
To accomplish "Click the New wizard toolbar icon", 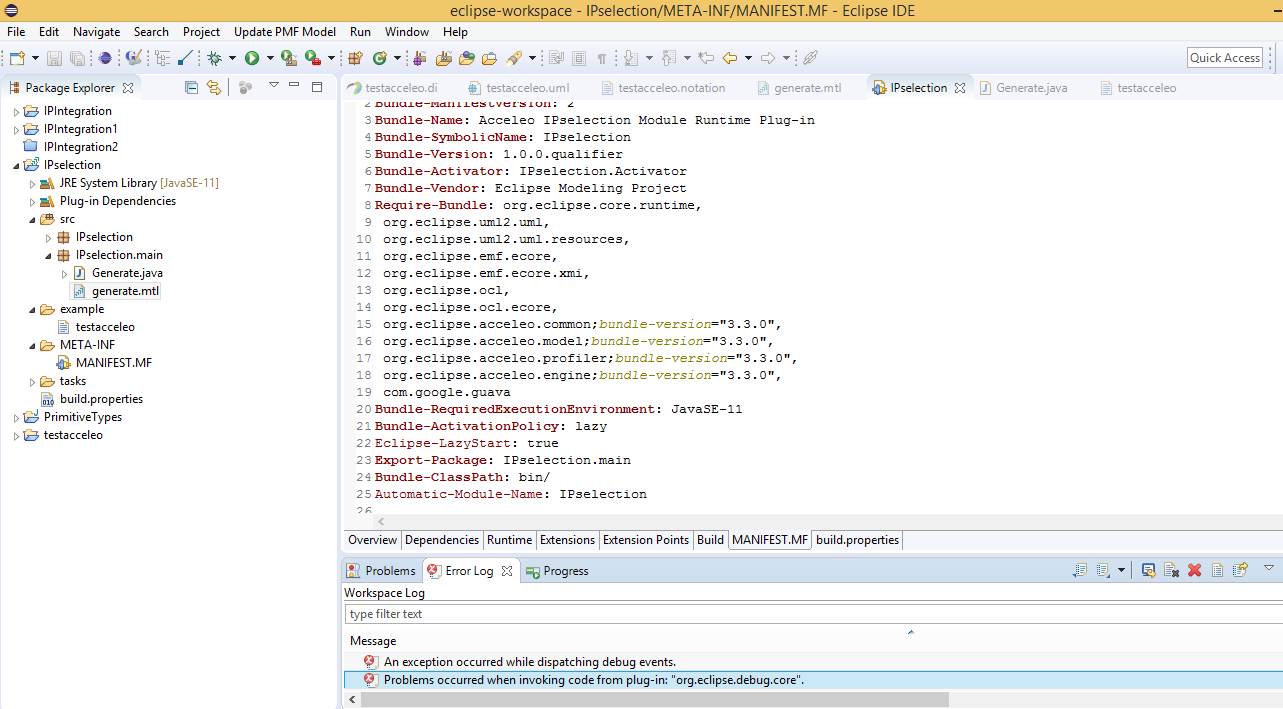I will [x=17, y=58].
